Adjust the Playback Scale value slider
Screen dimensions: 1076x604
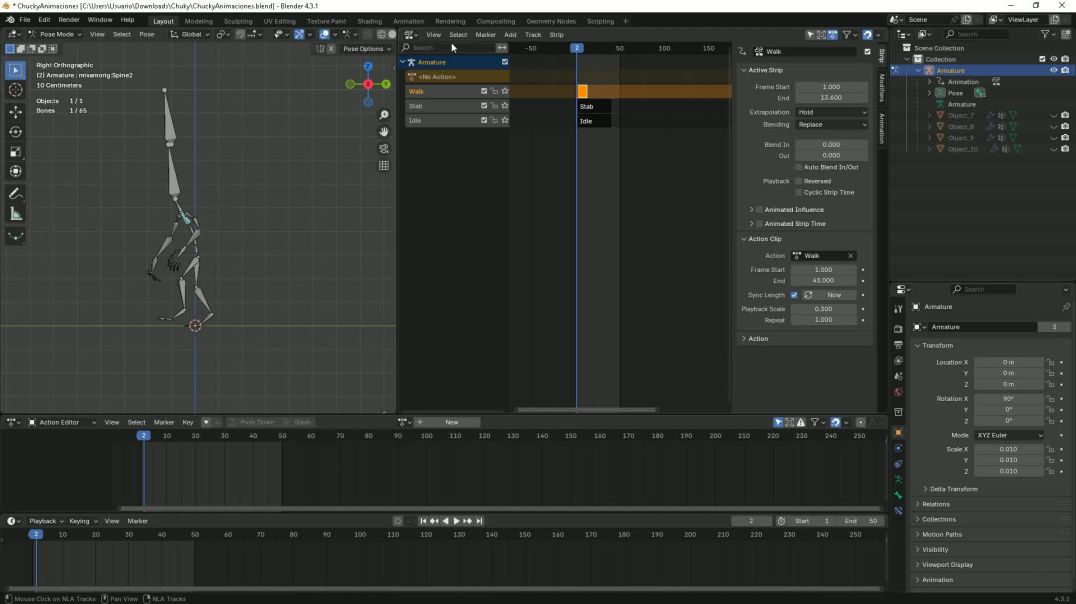click(x=823, y=308)
